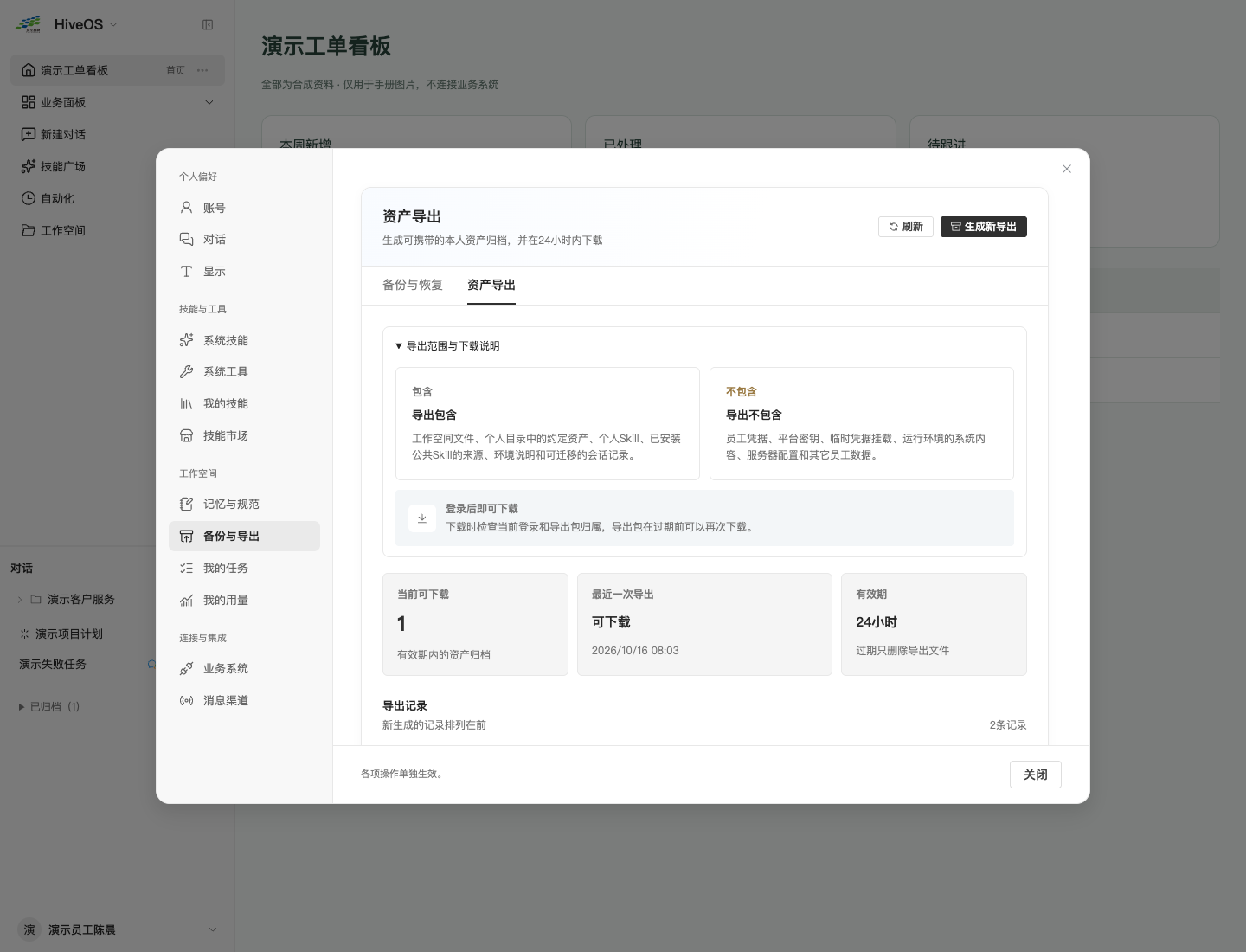The image size is (1246, 952).
Task: Click the 关闭 button in the footer
Action: (x=1036, y=775)
